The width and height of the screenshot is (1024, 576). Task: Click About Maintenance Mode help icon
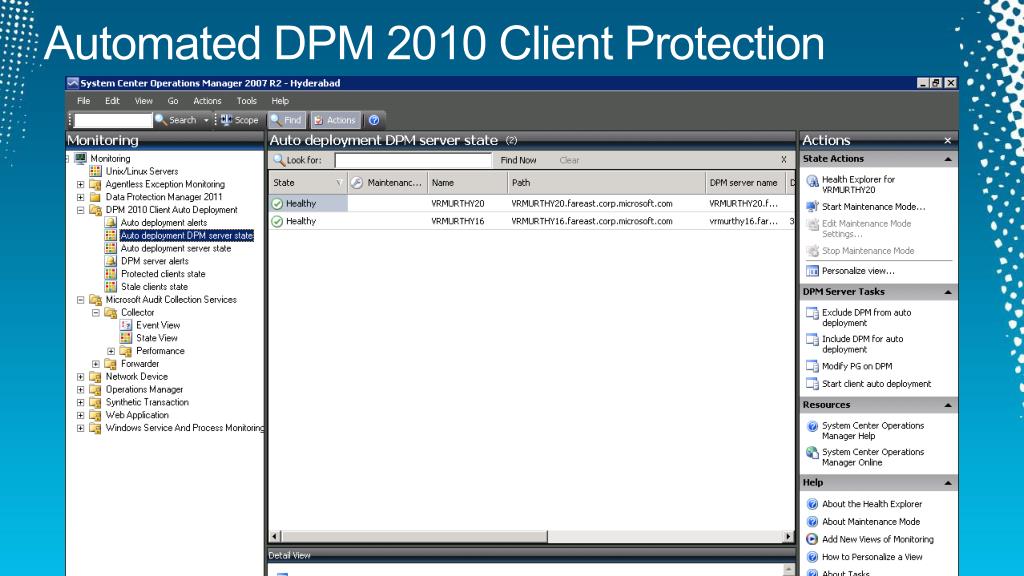pyautogui.click(x=812, y=522)
